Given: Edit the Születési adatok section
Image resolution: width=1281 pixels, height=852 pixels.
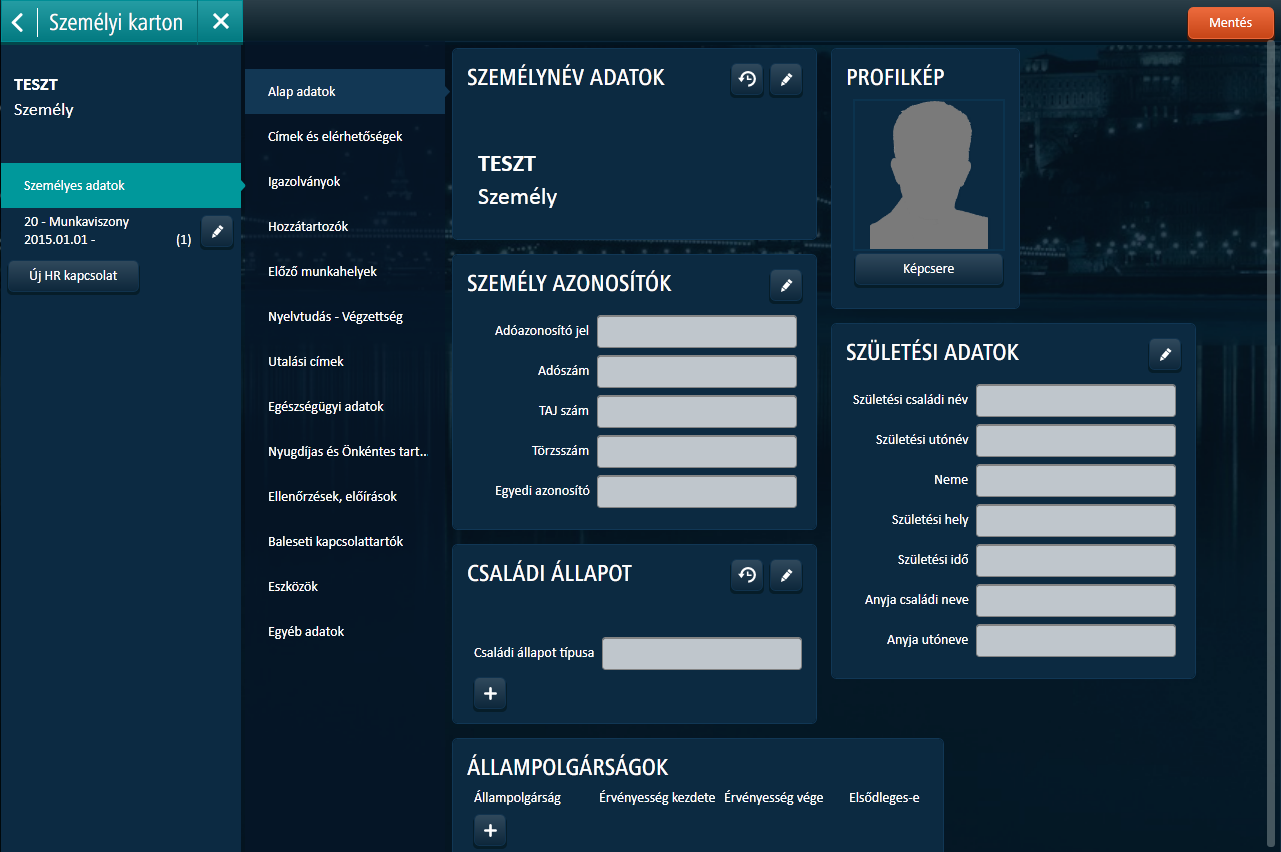Looking at the screenshot, I should pos(1165,354).
